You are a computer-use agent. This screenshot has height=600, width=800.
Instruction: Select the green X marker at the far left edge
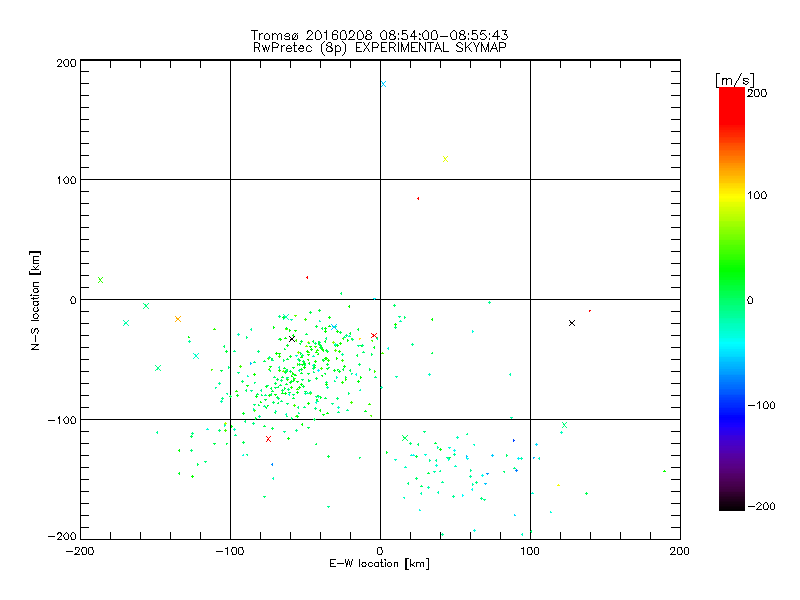click(x=101, y=280)
